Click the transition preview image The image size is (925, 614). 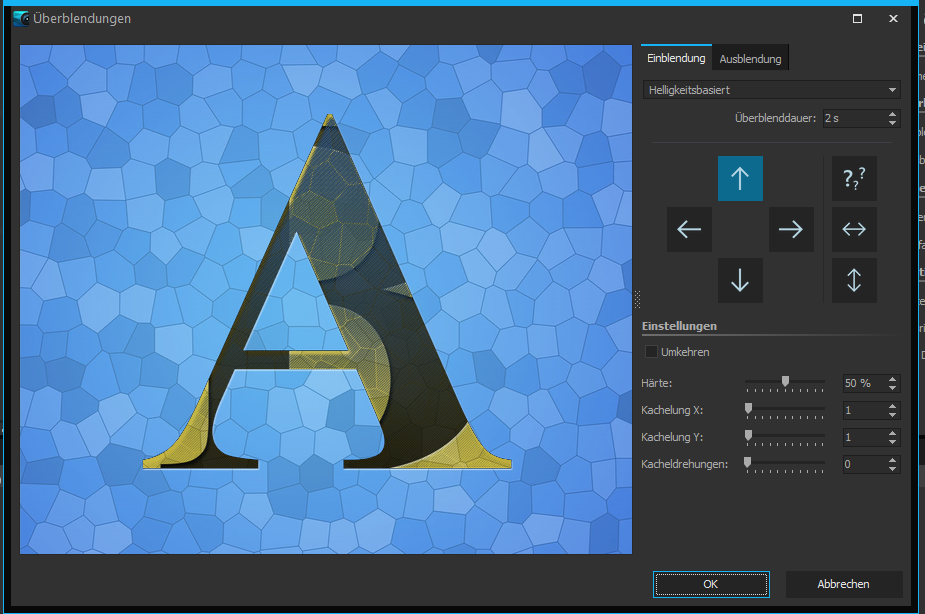point(326,299)
